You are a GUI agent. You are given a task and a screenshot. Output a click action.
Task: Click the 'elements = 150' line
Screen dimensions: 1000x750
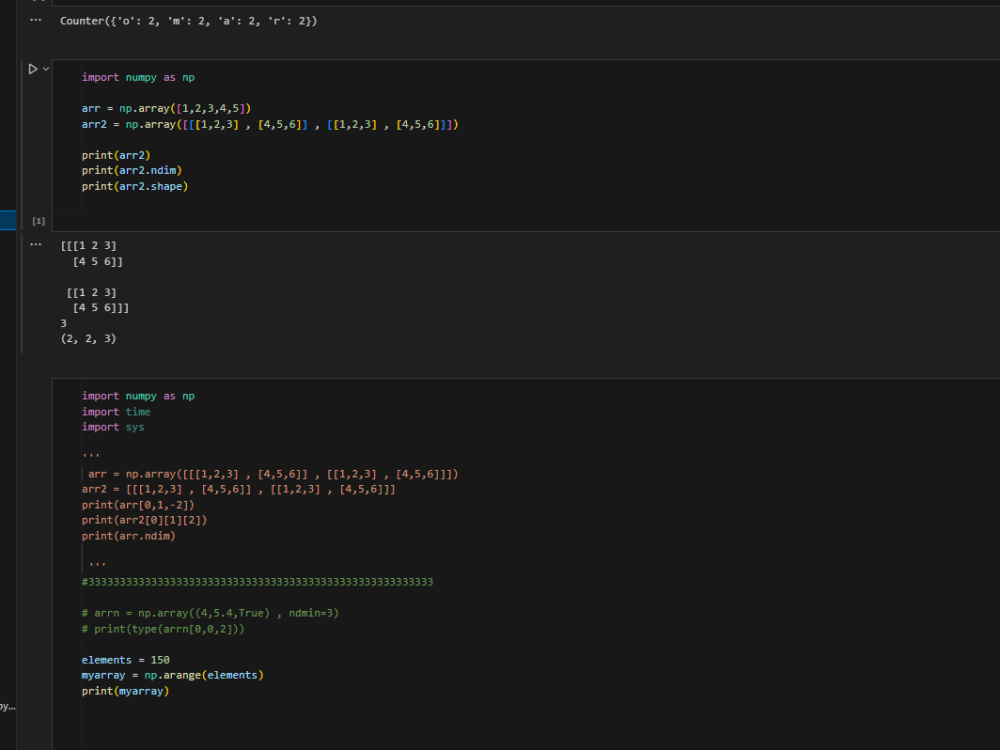[x=126, y=660]
